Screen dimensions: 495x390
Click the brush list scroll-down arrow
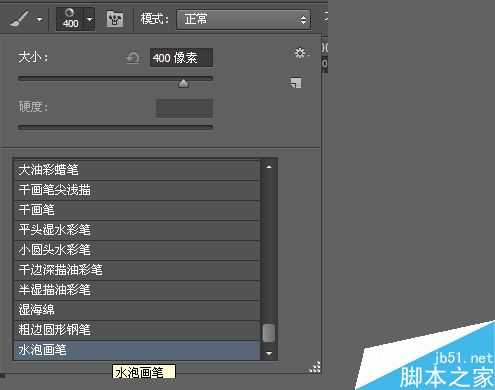point(269,353)
